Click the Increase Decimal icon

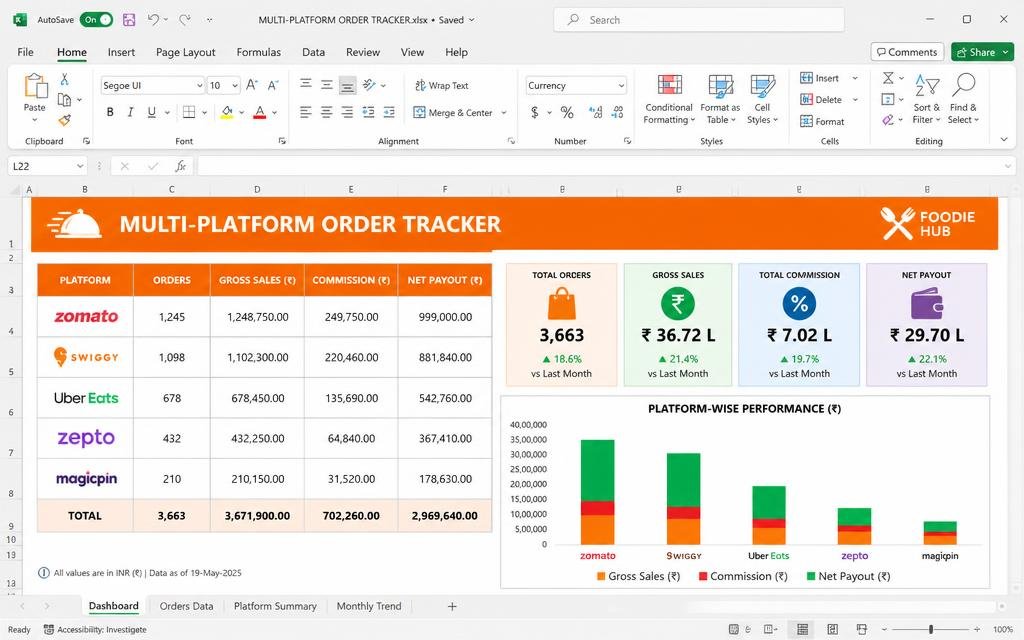coord(596,112)
